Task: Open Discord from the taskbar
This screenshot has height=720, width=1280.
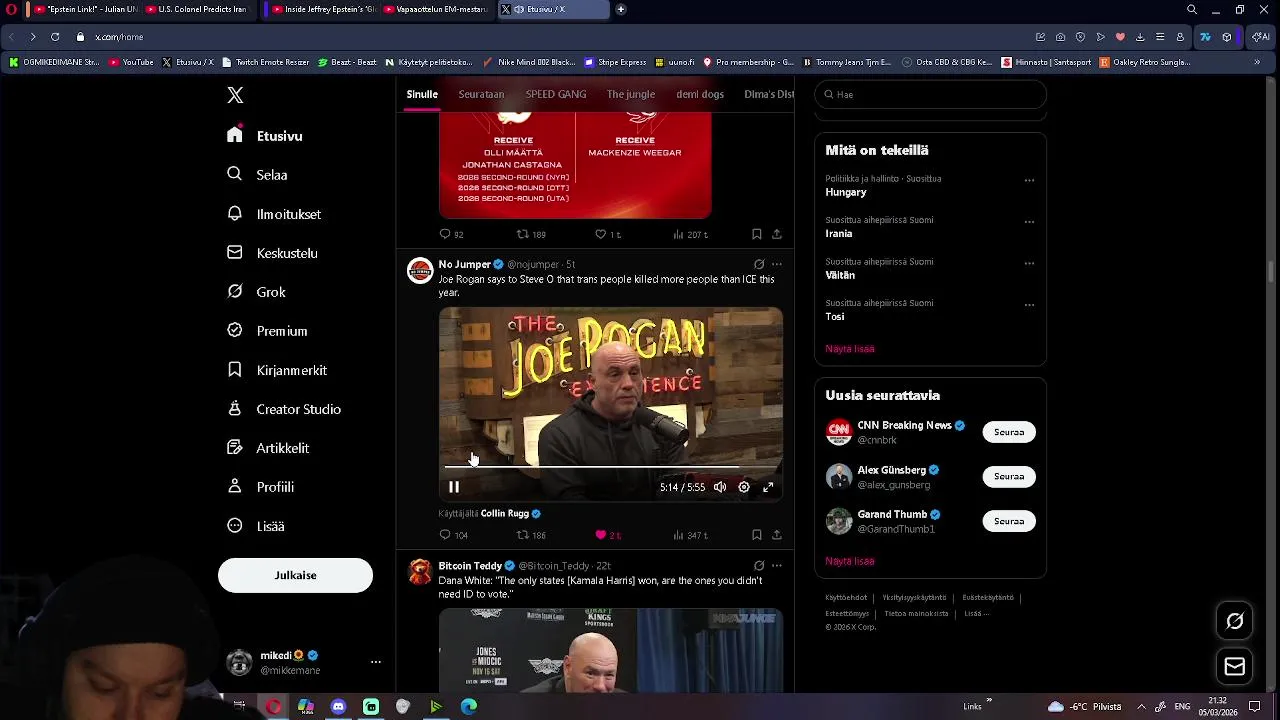Action: click(x=338, y=706)
